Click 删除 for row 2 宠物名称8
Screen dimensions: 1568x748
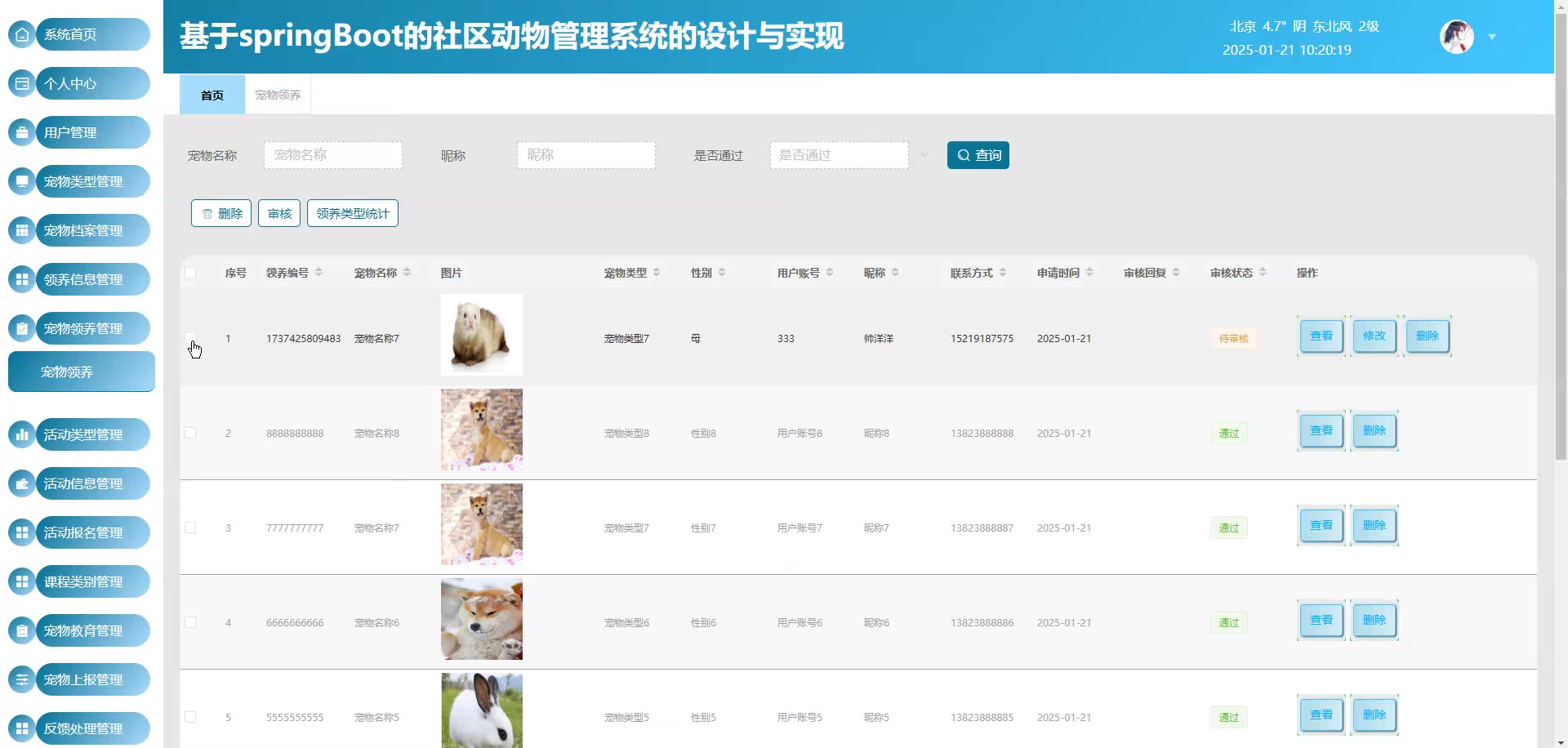click(1374, 430)
